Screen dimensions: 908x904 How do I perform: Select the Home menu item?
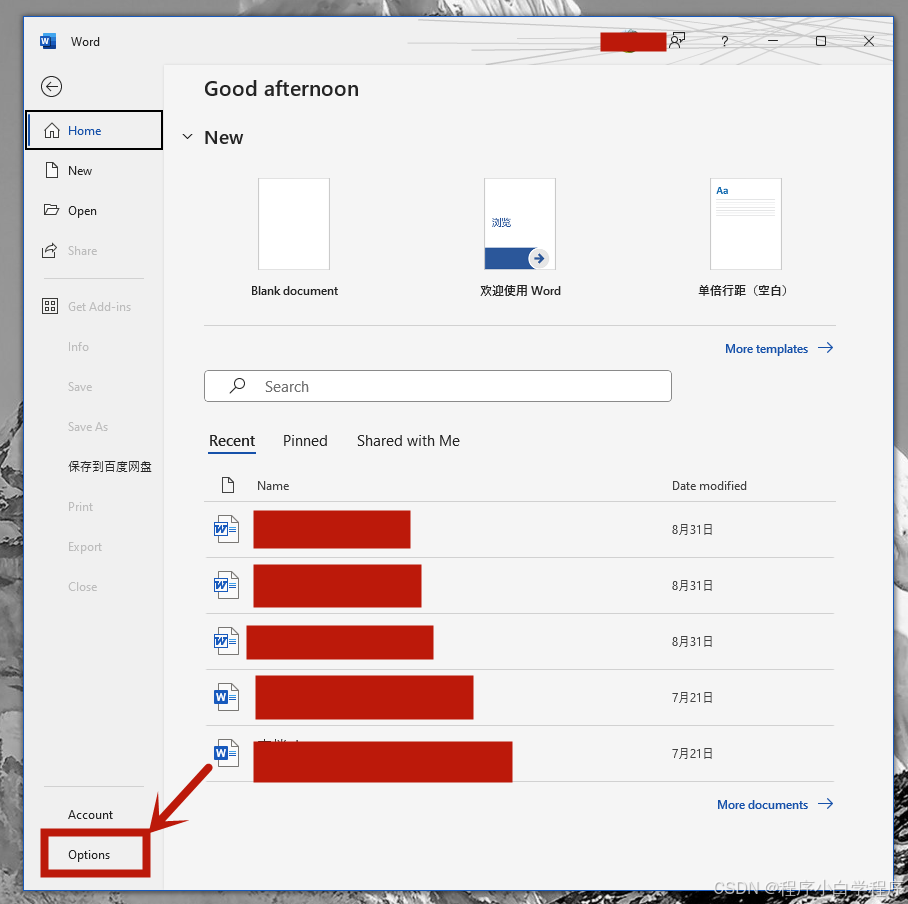coord(94,130)
